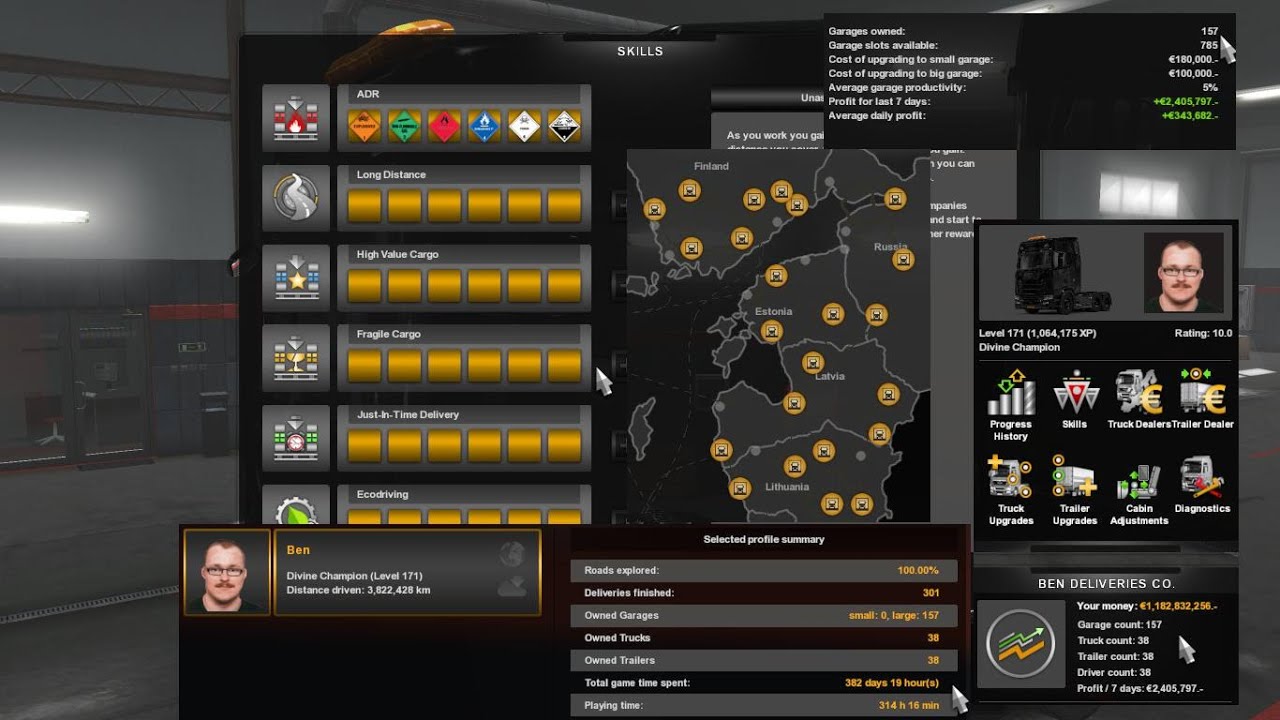
Task: Click 'Average daily profit:' line
Action: 1023,115
